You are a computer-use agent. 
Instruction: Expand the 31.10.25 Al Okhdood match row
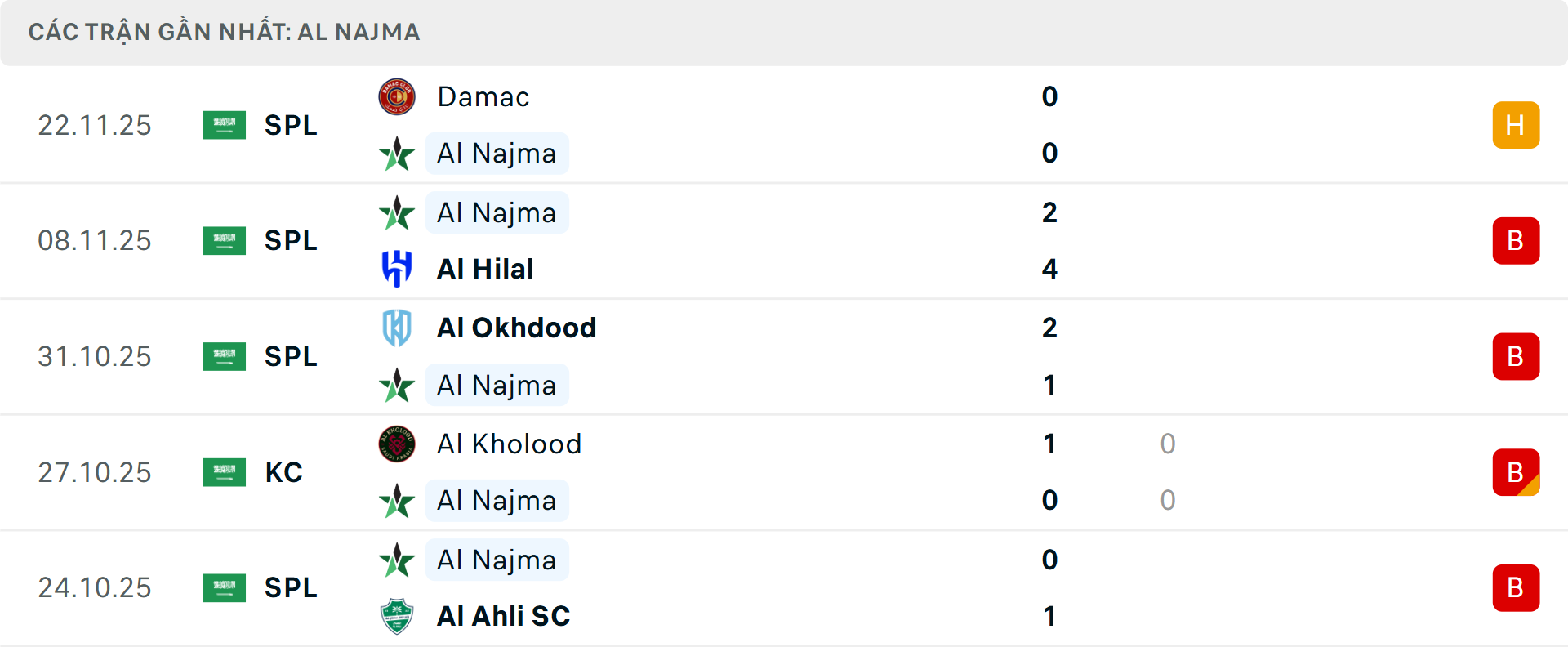[x=784, y=356]
